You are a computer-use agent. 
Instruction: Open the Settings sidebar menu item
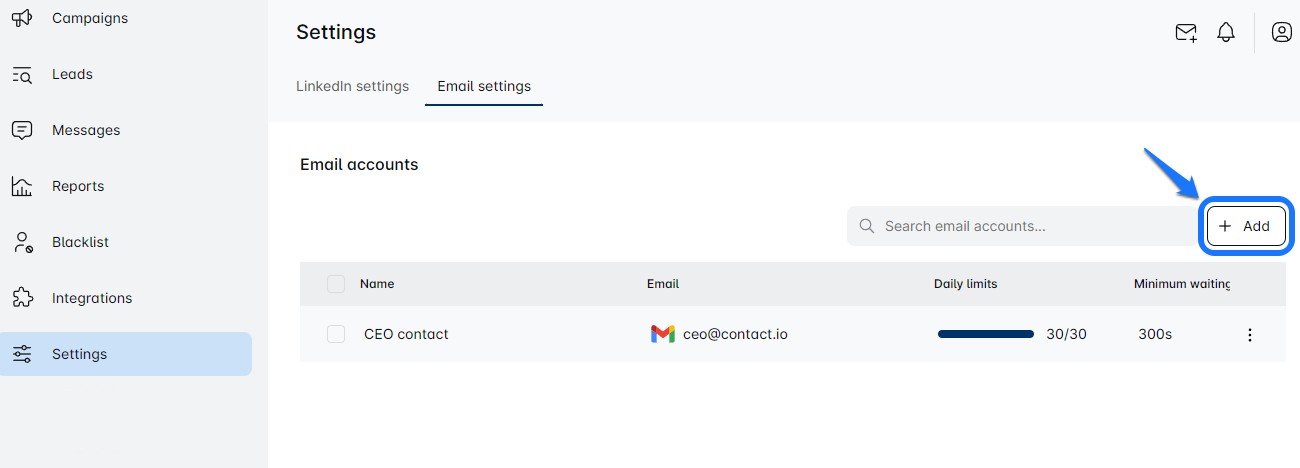(x=126, y=354)
